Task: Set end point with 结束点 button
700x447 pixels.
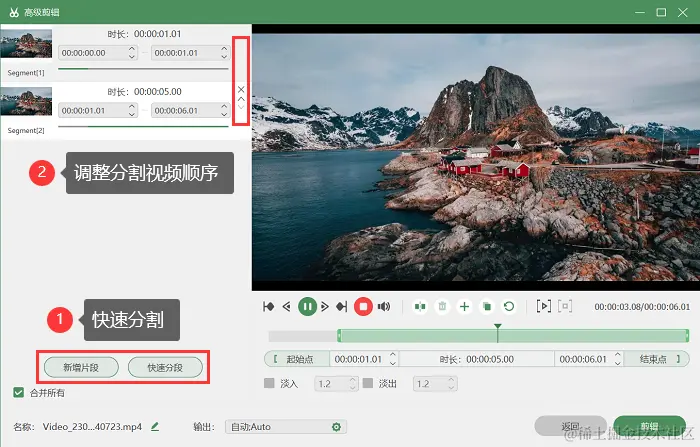Action: pos(657,359)
